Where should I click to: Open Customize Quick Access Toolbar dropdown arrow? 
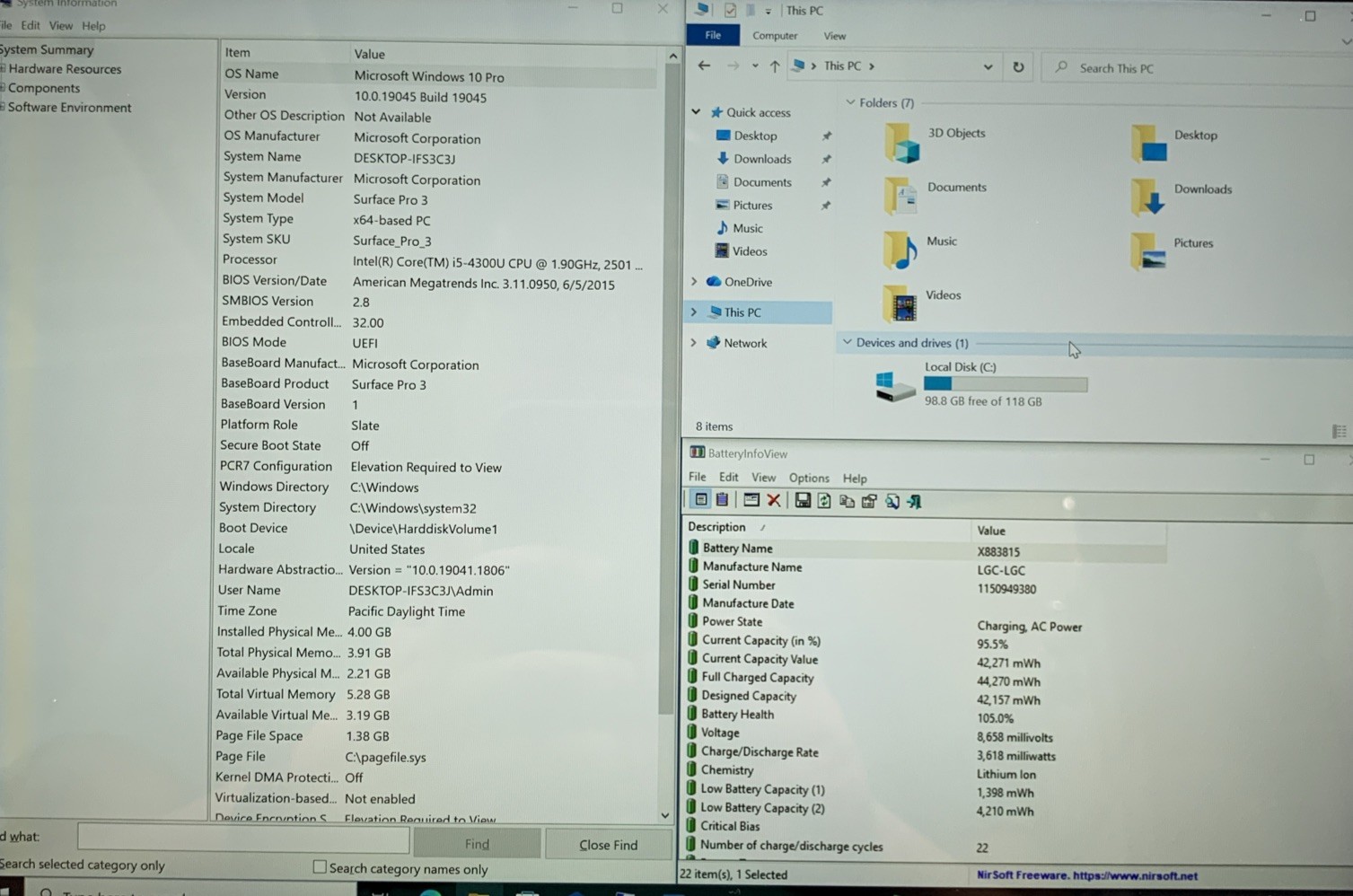click(769, 11)
